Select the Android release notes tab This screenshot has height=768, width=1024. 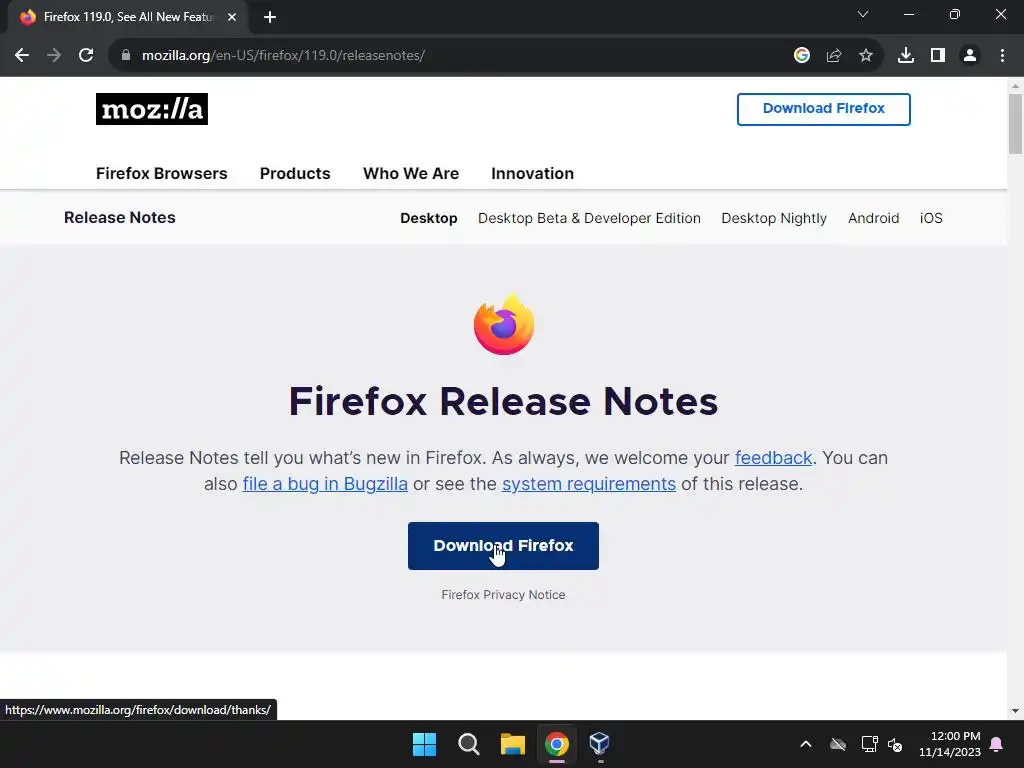pos(873,218)
